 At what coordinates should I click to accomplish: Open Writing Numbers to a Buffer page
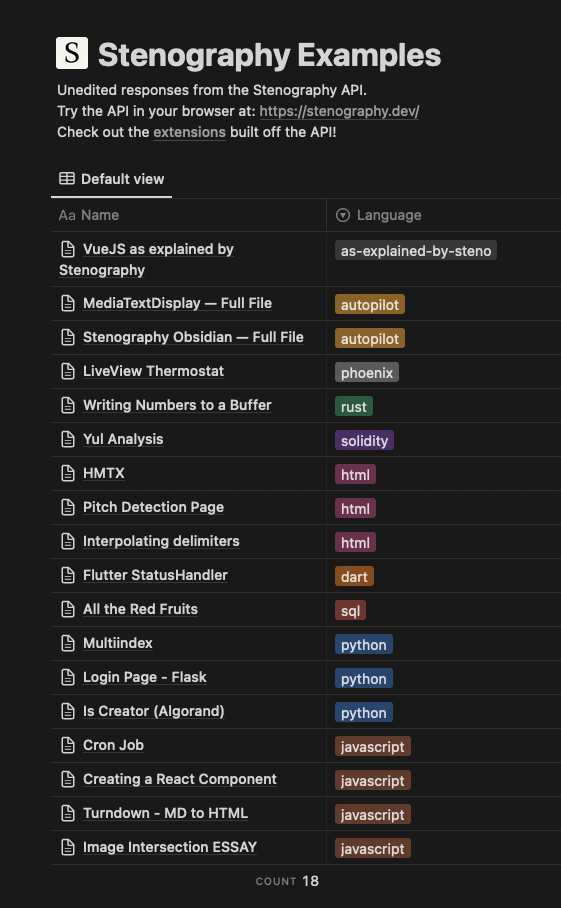pyautogui.click(x=177, y=405)
